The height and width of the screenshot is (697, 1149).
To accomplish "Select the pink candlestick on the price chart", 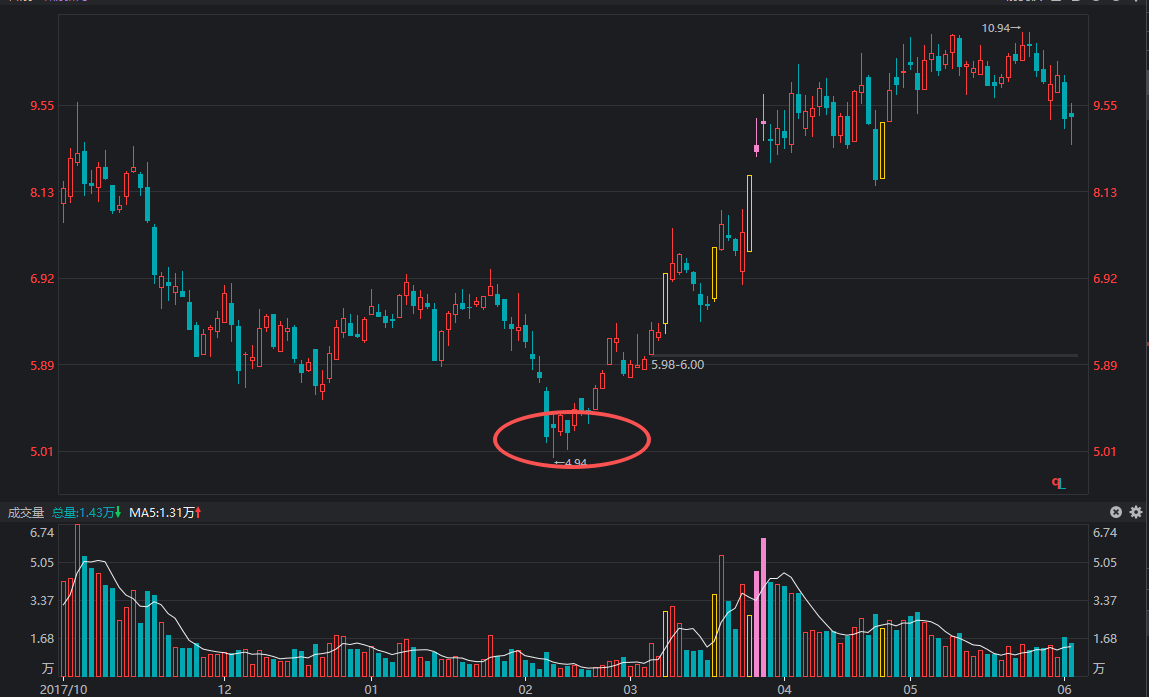I will pyautogui.click(x=756, y=149).
